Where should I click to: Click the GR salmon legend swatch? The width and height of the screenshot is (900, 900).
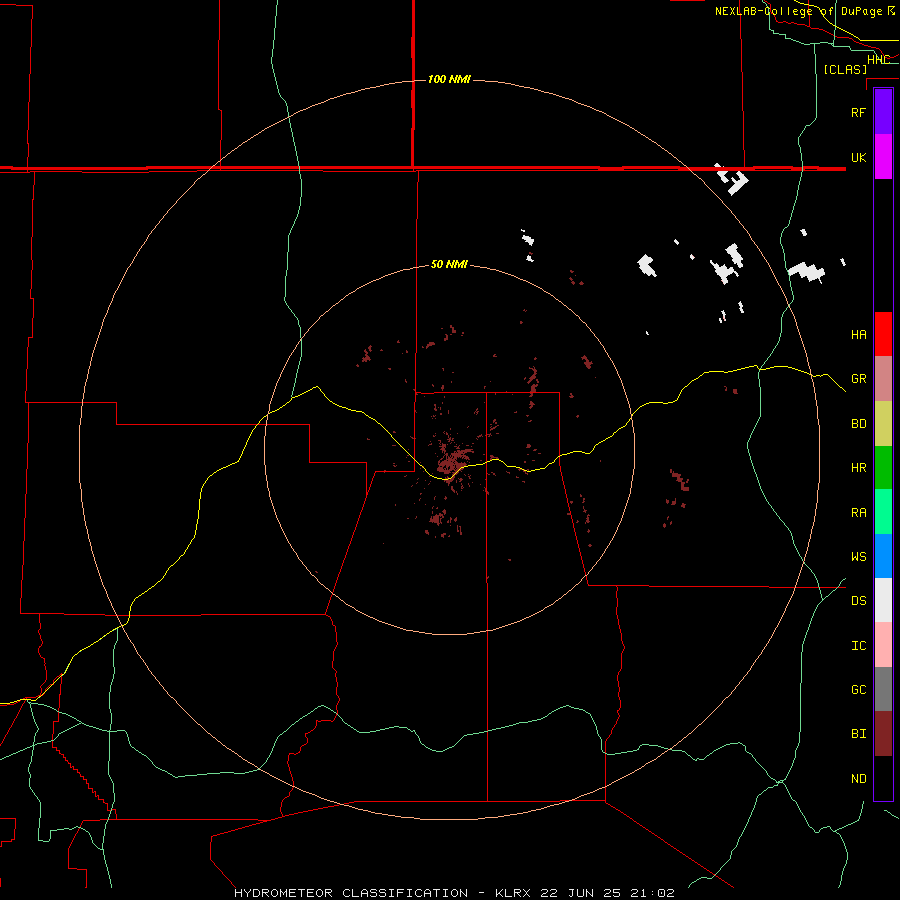click(883, 379)
